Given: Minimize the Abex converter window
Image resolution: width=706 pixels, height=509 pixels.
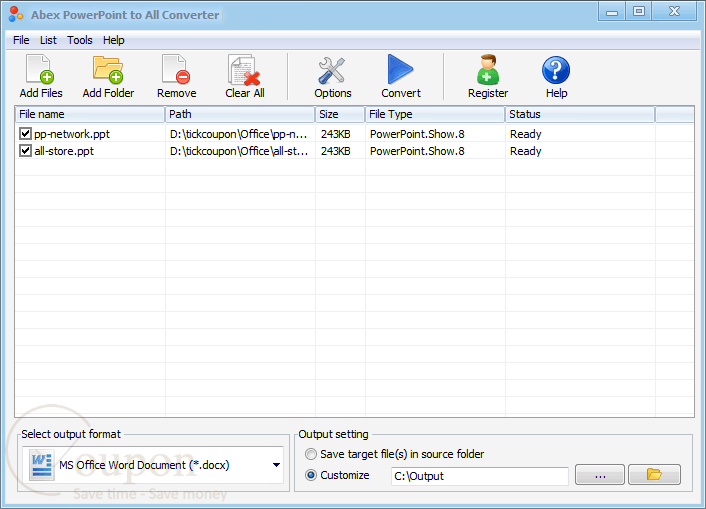Looking at the screenshot, I should click(611, 11).
